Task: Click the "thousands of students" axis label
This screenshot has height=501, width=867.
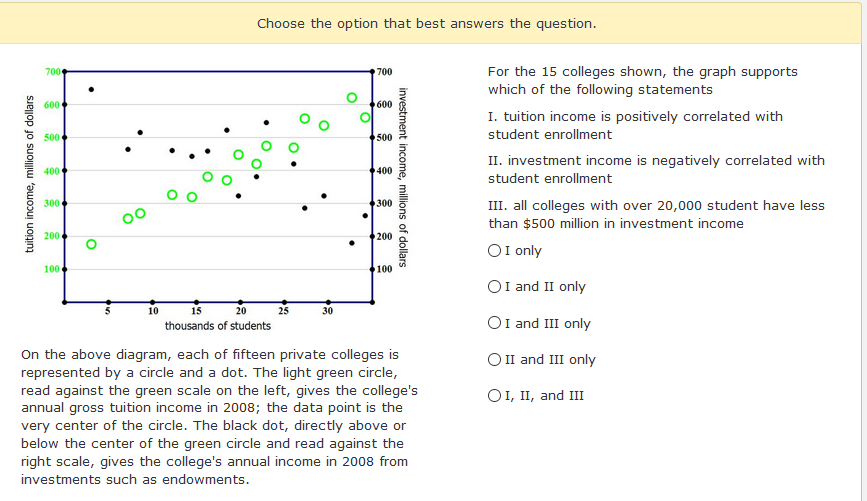Action: click(x=217, y=326)
